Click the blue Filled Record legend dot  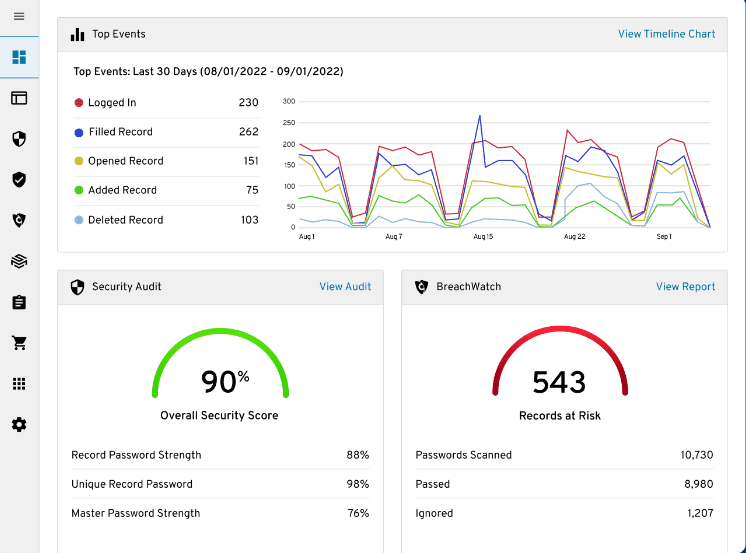79,132
